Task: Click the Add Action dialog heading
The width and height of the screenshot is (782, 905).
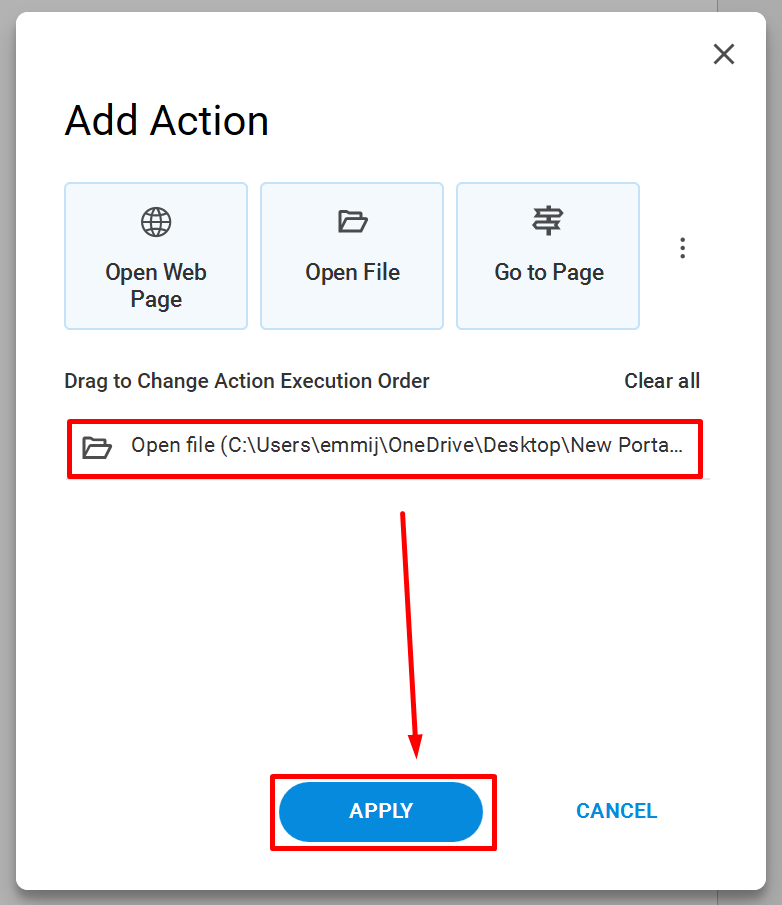Action: point(167,121)
